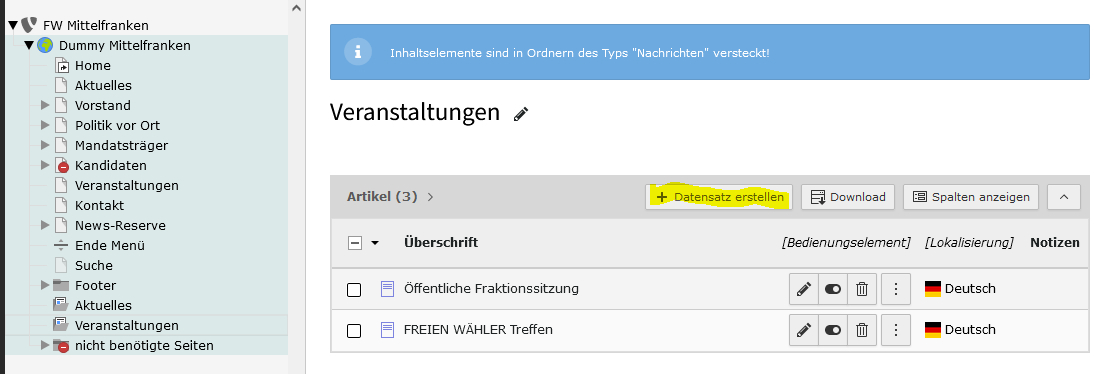
Task: Click the hidden-page icon beside Kandidaten
Action: click(62, 165)
